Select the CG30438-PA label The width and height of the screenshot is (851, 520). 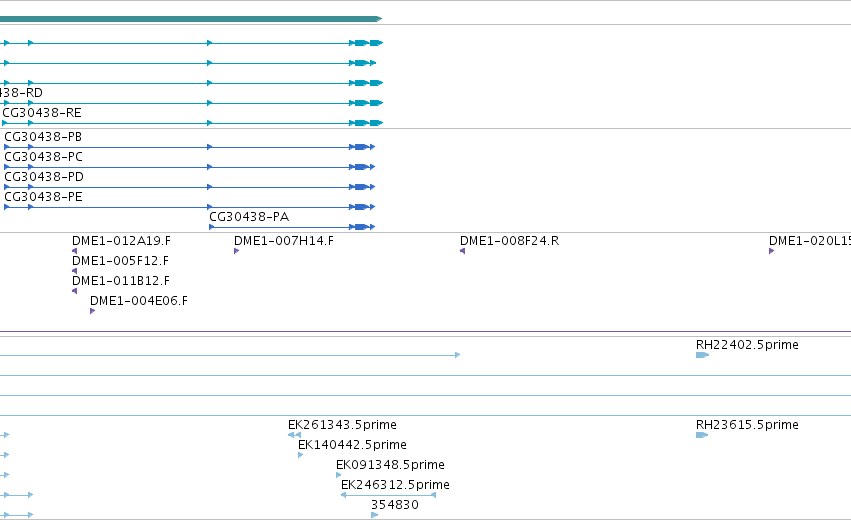pos(249,217)
